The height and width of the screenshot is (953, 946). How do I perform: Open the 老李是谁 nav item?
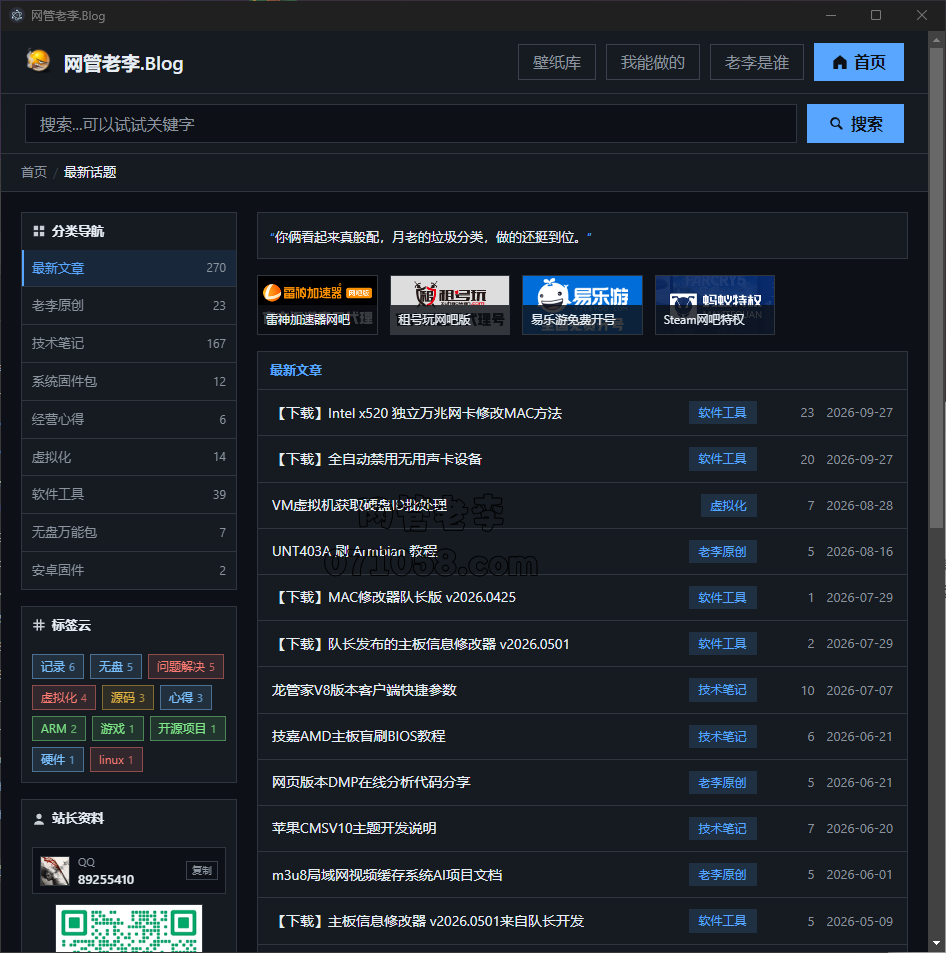point(757,62)
